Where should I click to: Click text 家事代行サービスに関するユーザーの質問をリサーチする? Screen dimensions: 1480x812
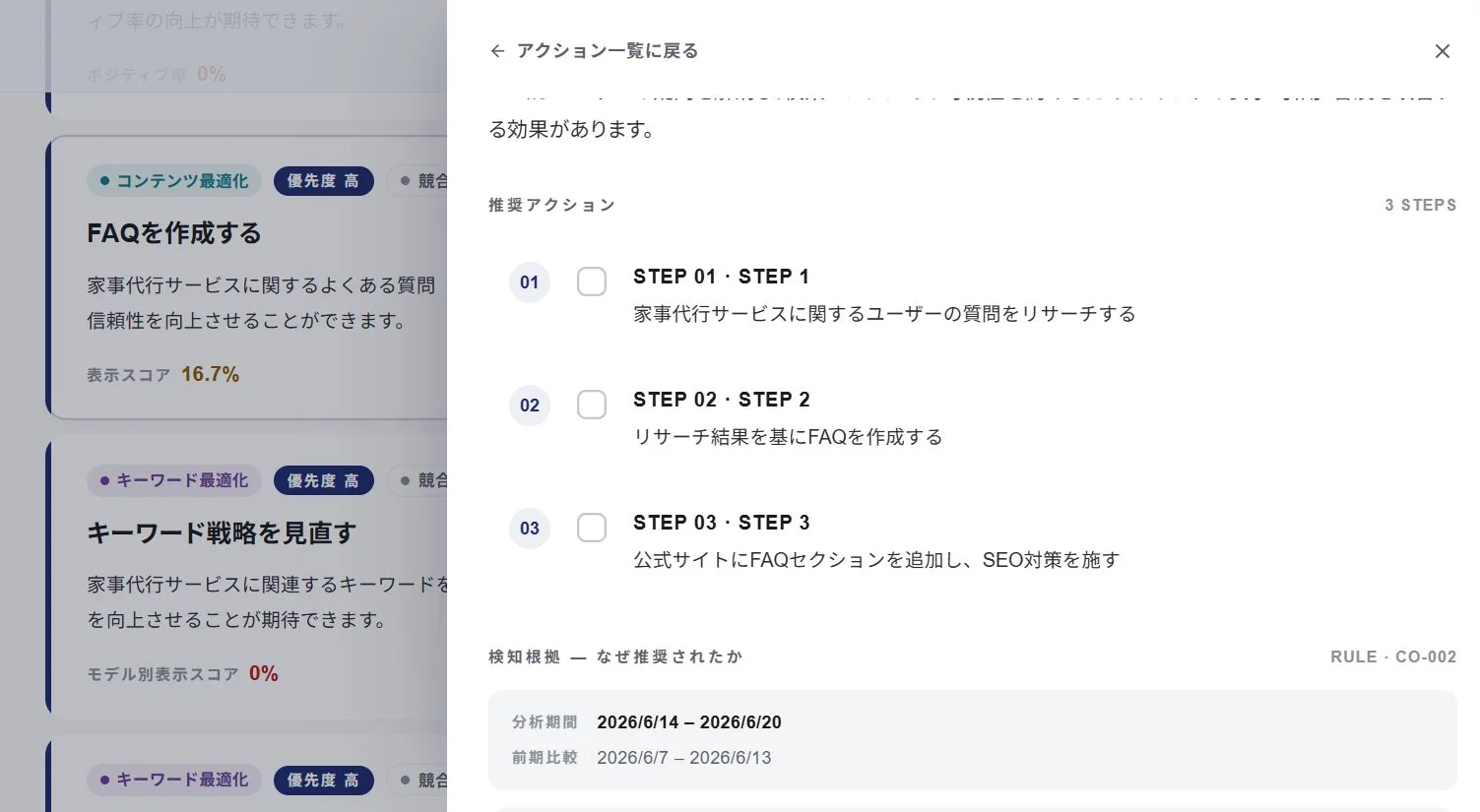click(884, 314)
